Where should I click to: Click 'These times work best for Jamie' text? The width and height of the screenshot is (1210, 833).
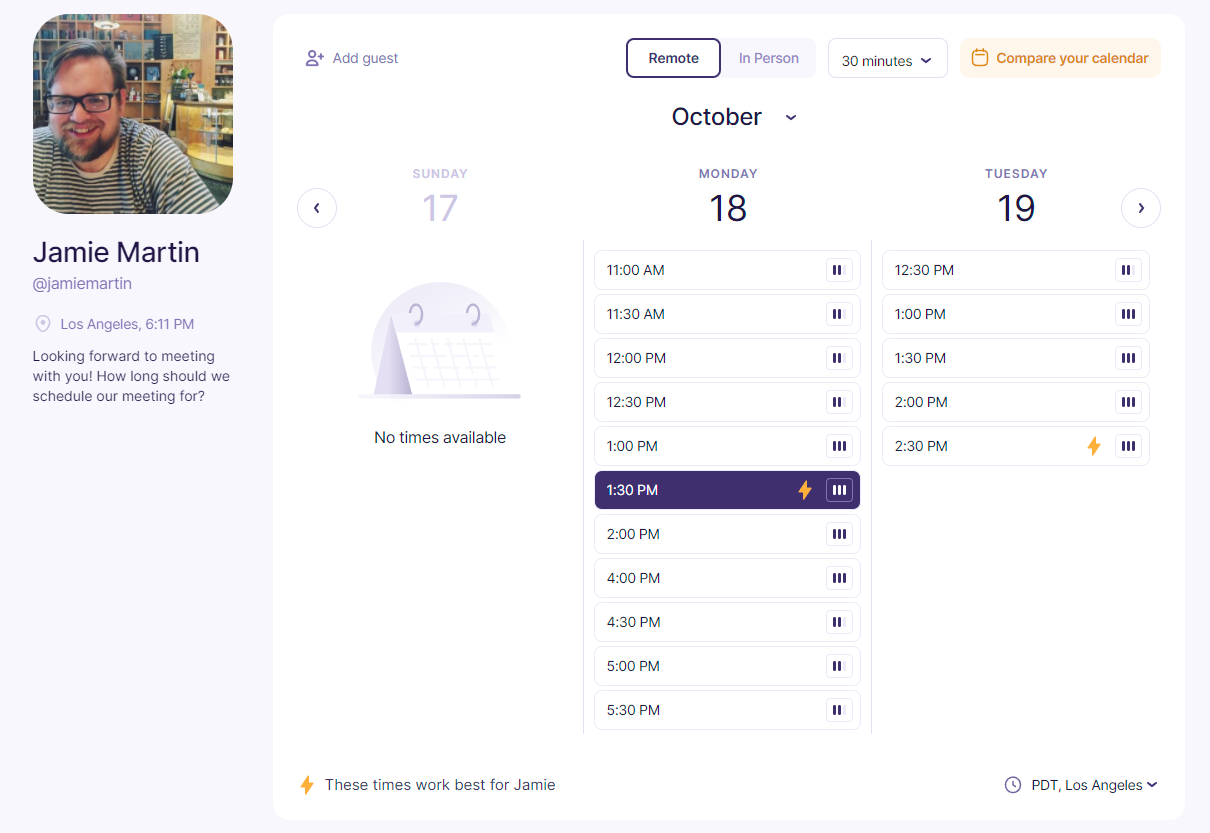(x=440, y=785)
